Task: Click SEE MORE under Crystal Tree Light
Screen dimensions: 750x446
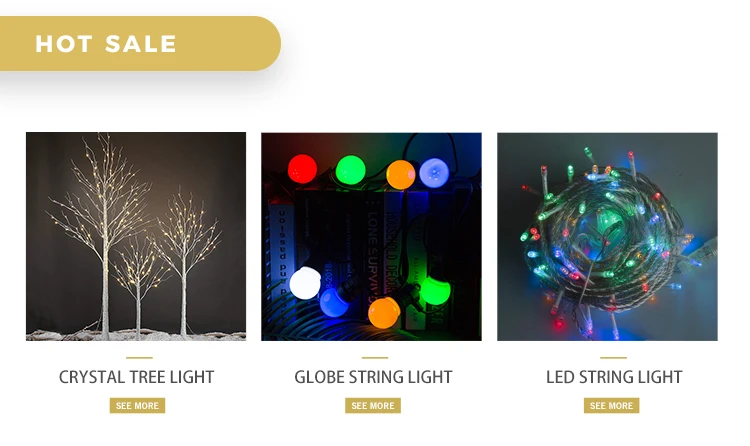Action: (x=137, y=405)
